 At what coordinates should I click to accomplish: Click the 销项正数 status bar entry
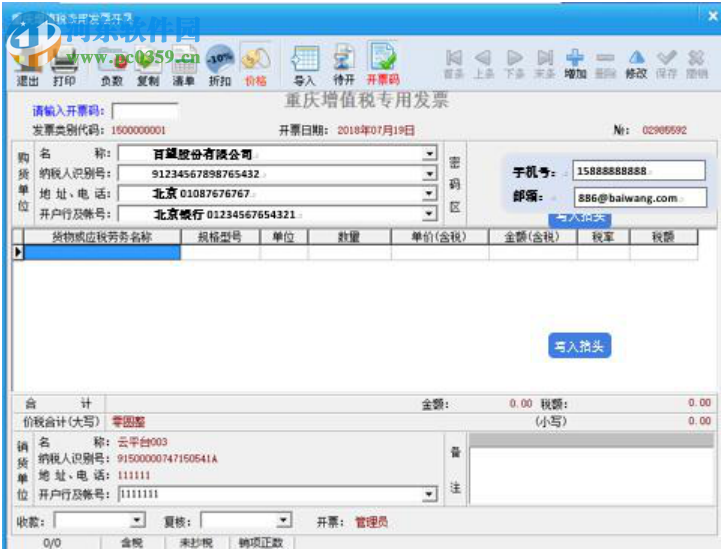[261, 542]
